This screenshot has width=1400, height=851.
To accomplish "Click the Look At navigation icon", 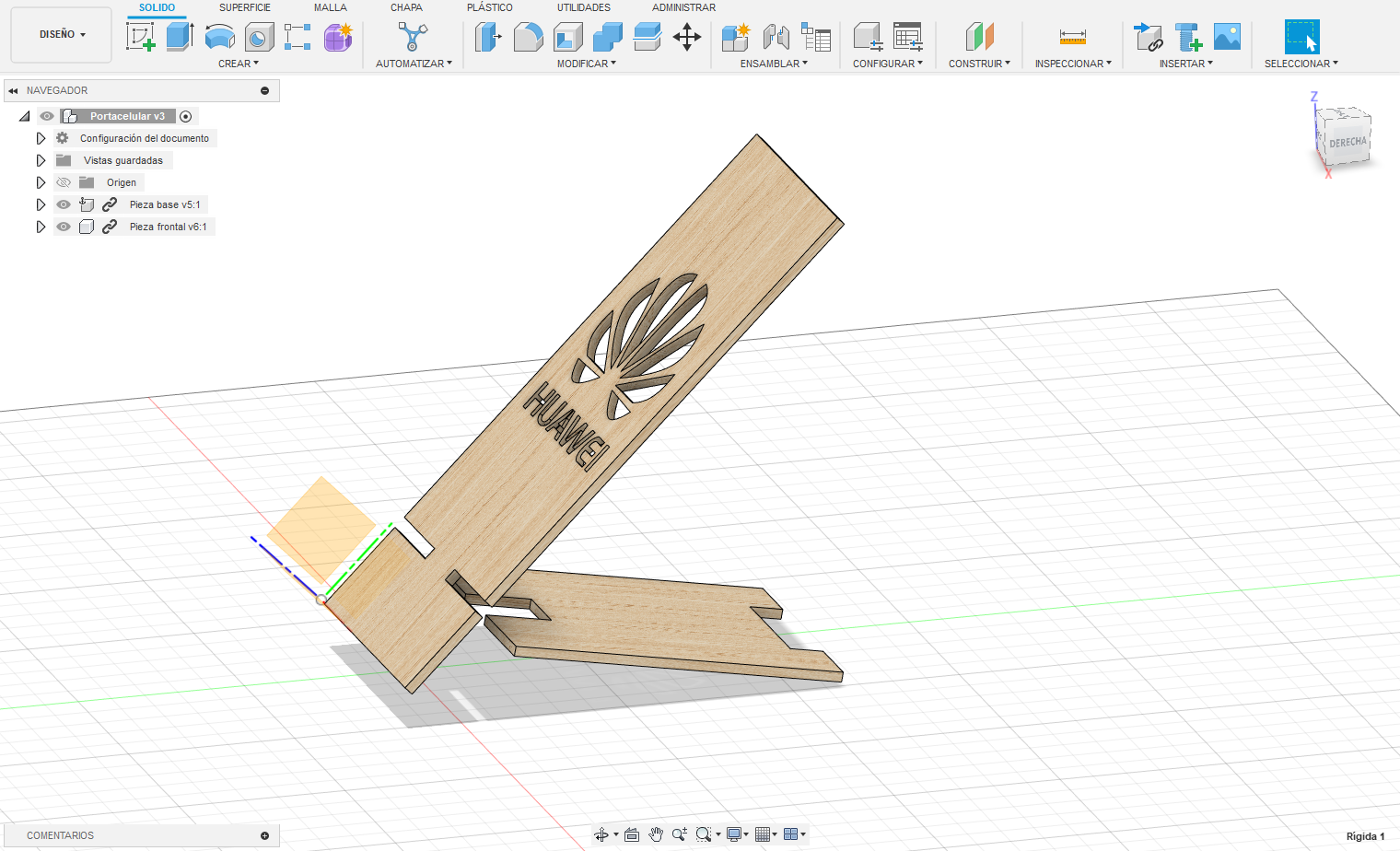I will tap(632, 834).
